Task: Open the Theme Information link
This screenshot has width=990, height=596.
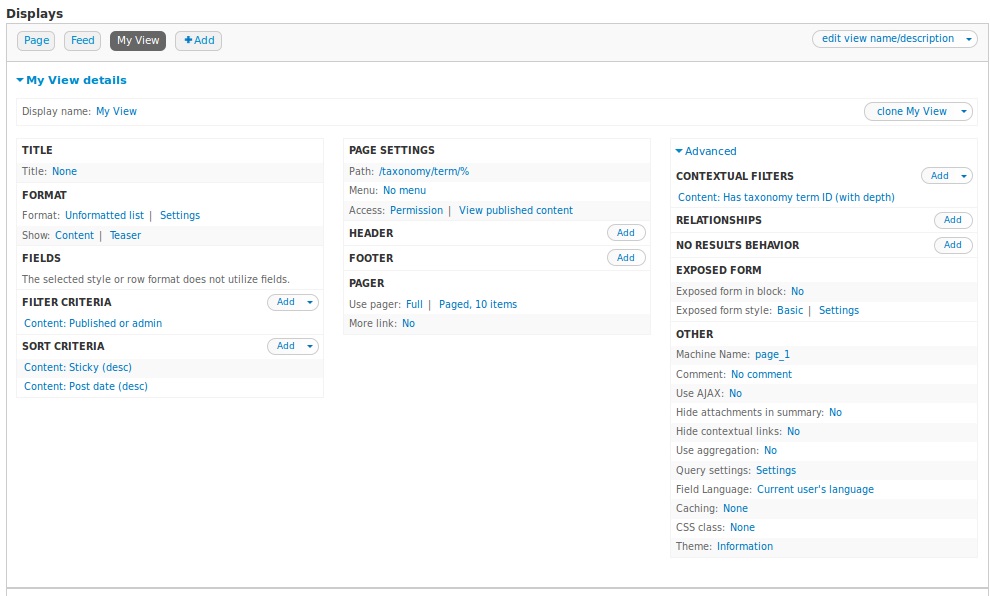Action: 744,547
